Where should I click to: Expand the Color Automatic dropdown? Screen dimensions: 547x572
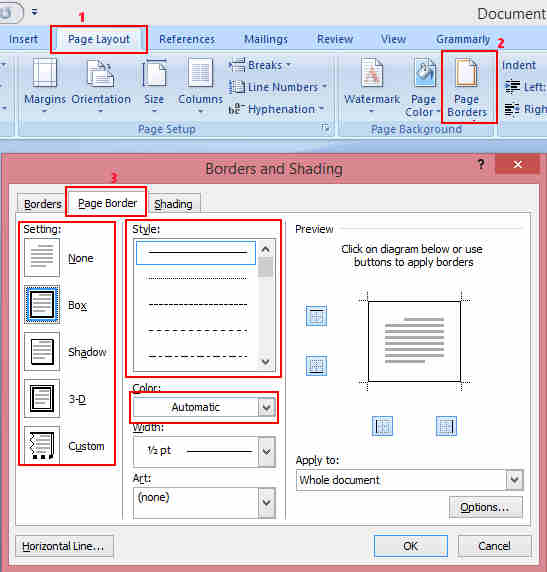click(x=266, y=407)
